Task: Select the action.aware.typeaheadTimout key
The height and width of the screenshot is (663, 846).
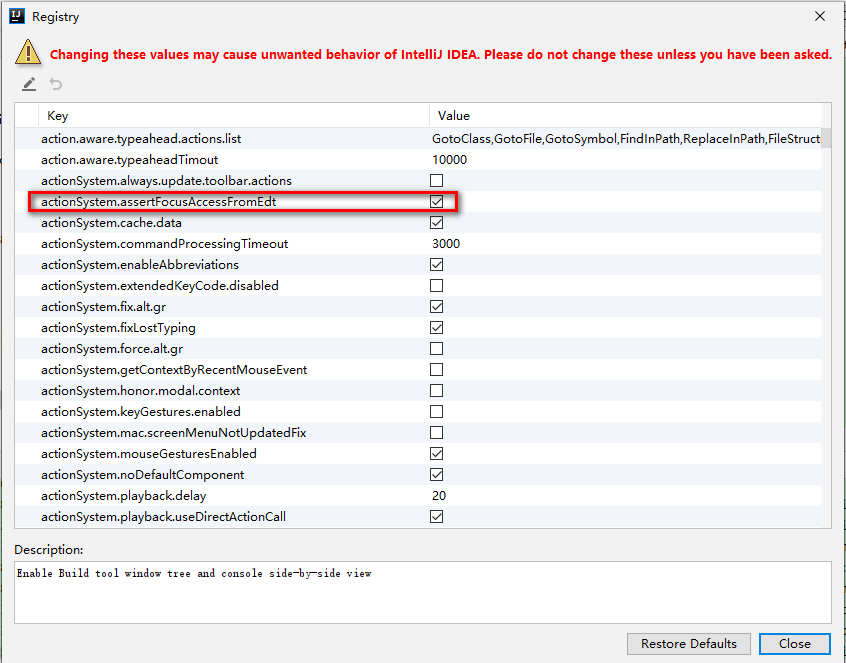Action: click(x=129, y=160)
